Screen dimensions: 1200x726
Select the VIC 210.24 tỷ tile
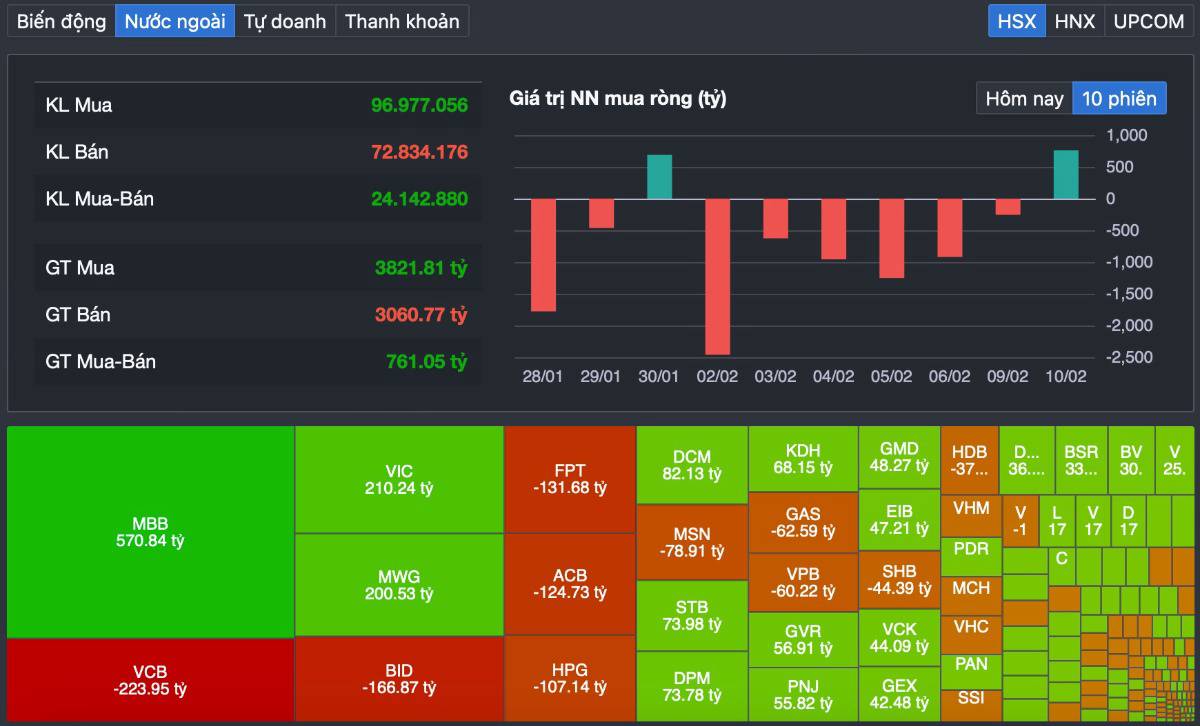(x=399, y=480)
